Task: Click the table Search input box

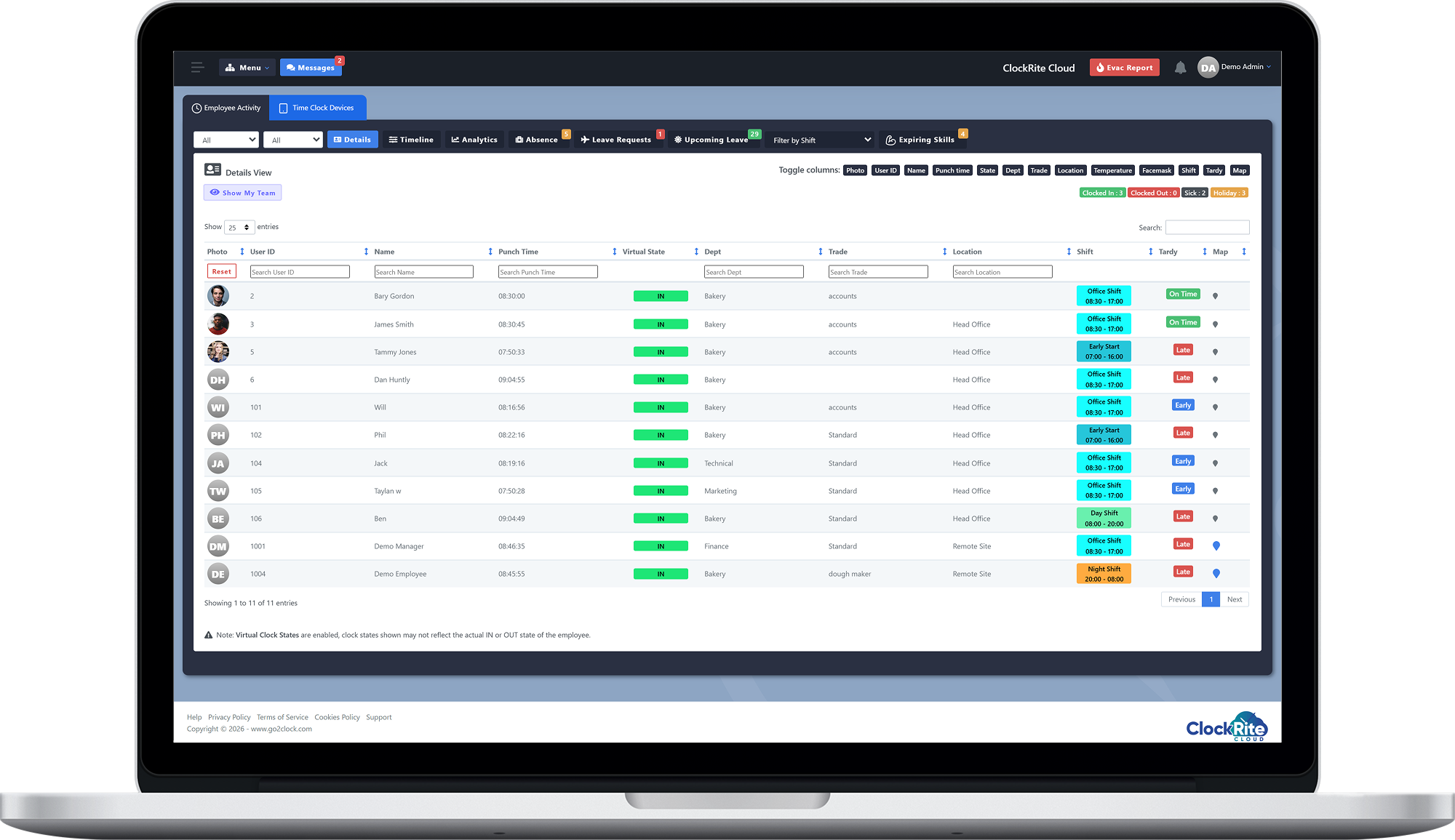Action: tap(1207, 228)
